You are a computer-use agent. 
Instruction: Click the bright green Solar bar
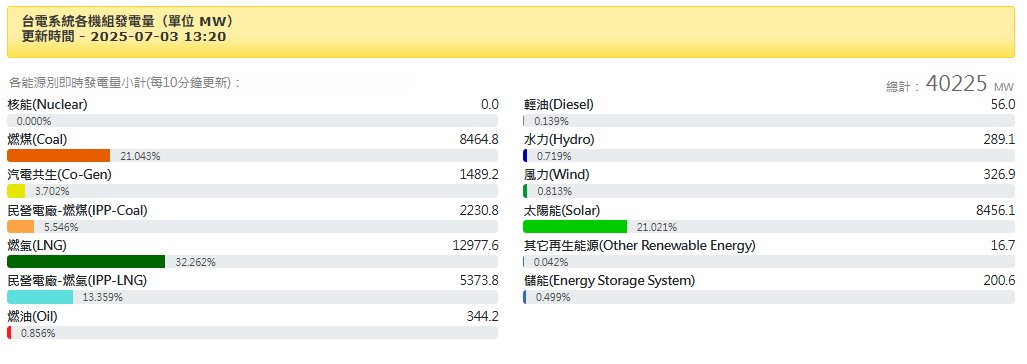pyautogui.click(x=575, y=227)
